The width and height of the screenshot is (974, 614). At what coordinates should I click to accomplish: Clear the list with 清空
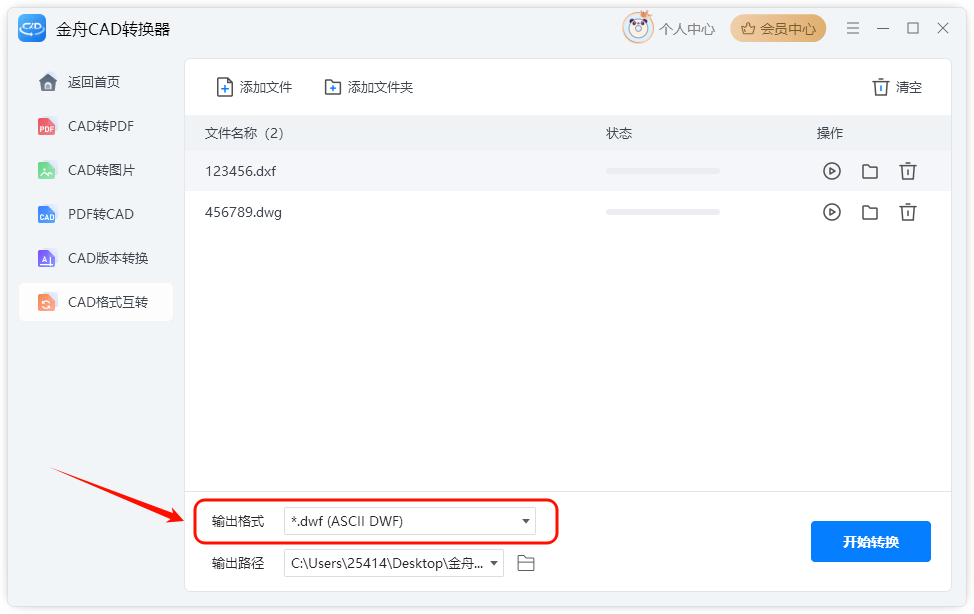pos(896,87)
